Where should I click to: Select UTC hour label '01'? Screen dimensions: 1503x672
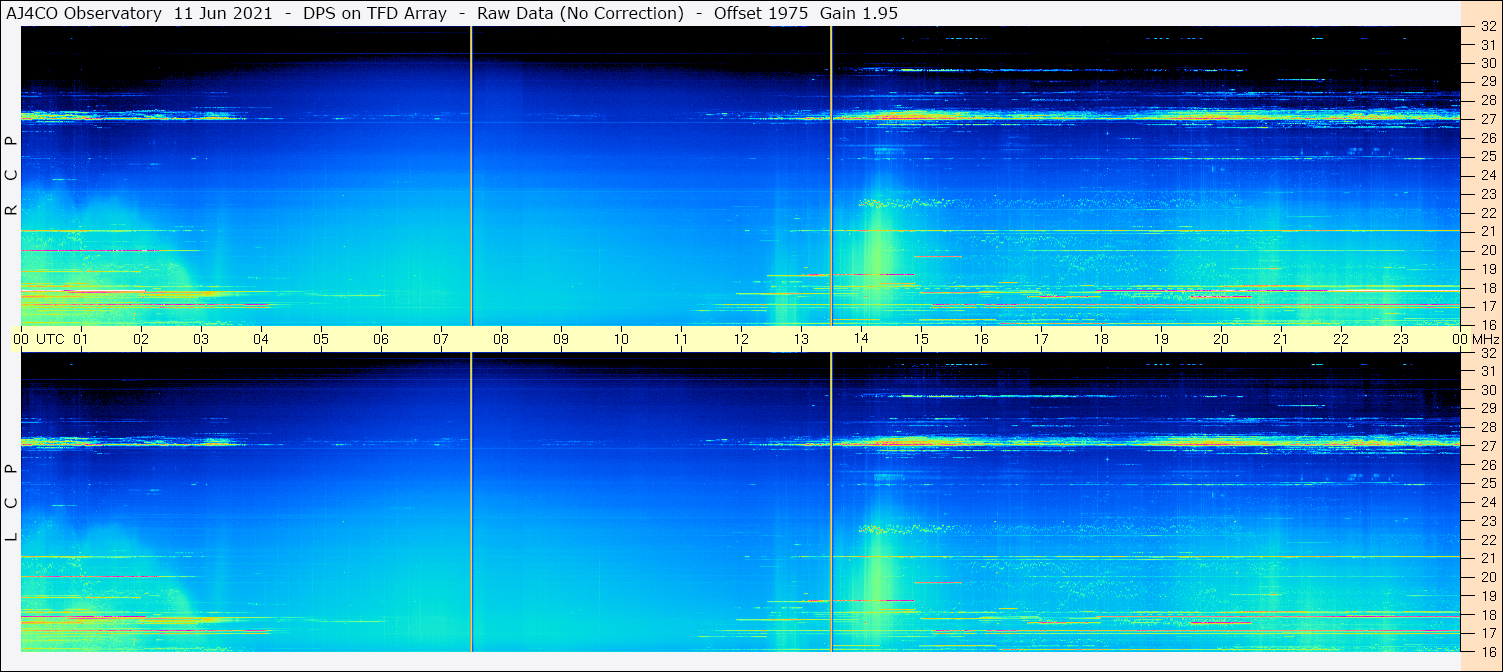click(x=81, y=339)
